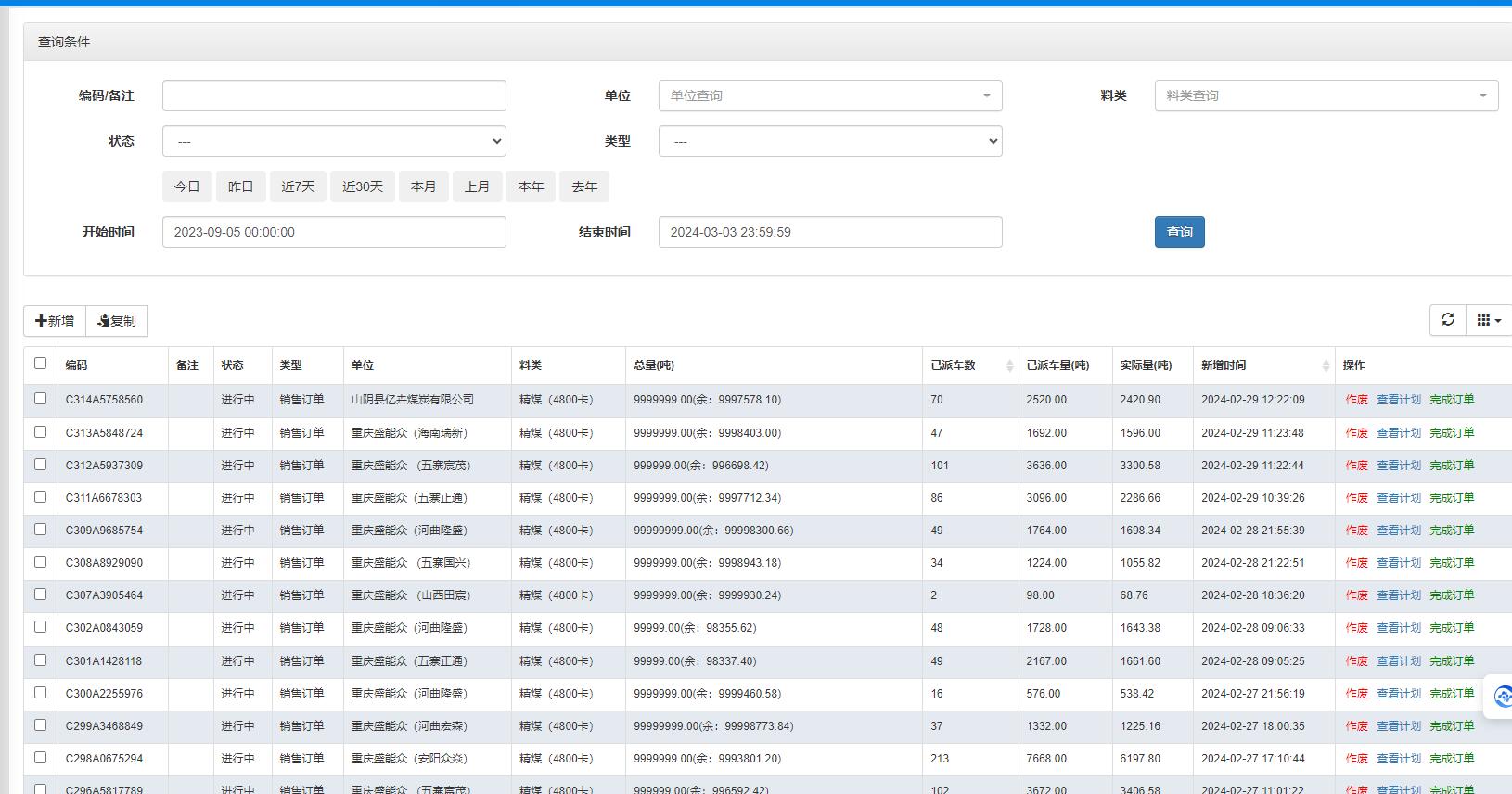Toggle the select-all checkbox in table header
The width and height of the screenshot is (1512, 794).
[40, 364]
